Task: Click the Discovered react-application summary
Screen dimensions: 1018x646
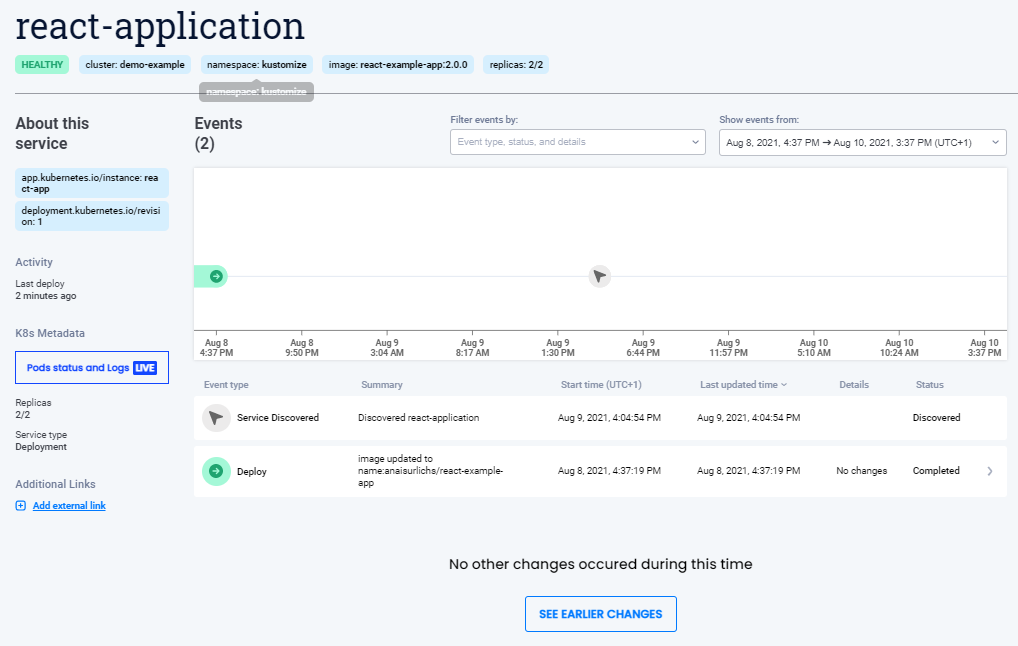Action: click(x=419, y=418)
